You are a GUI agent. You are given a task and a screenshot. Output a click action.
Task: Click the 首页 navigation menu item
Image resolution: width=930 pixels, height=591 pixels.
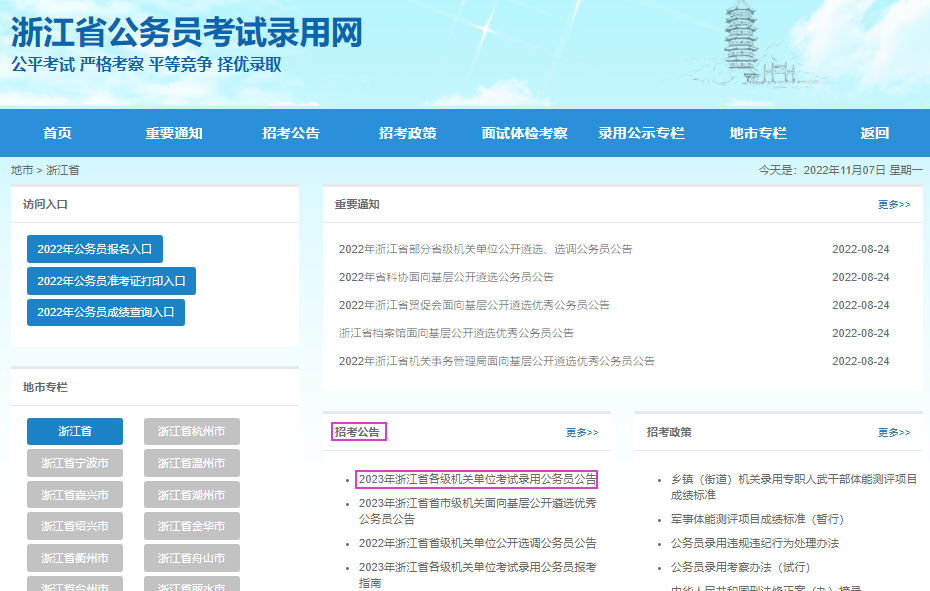[x=57, y=133]
